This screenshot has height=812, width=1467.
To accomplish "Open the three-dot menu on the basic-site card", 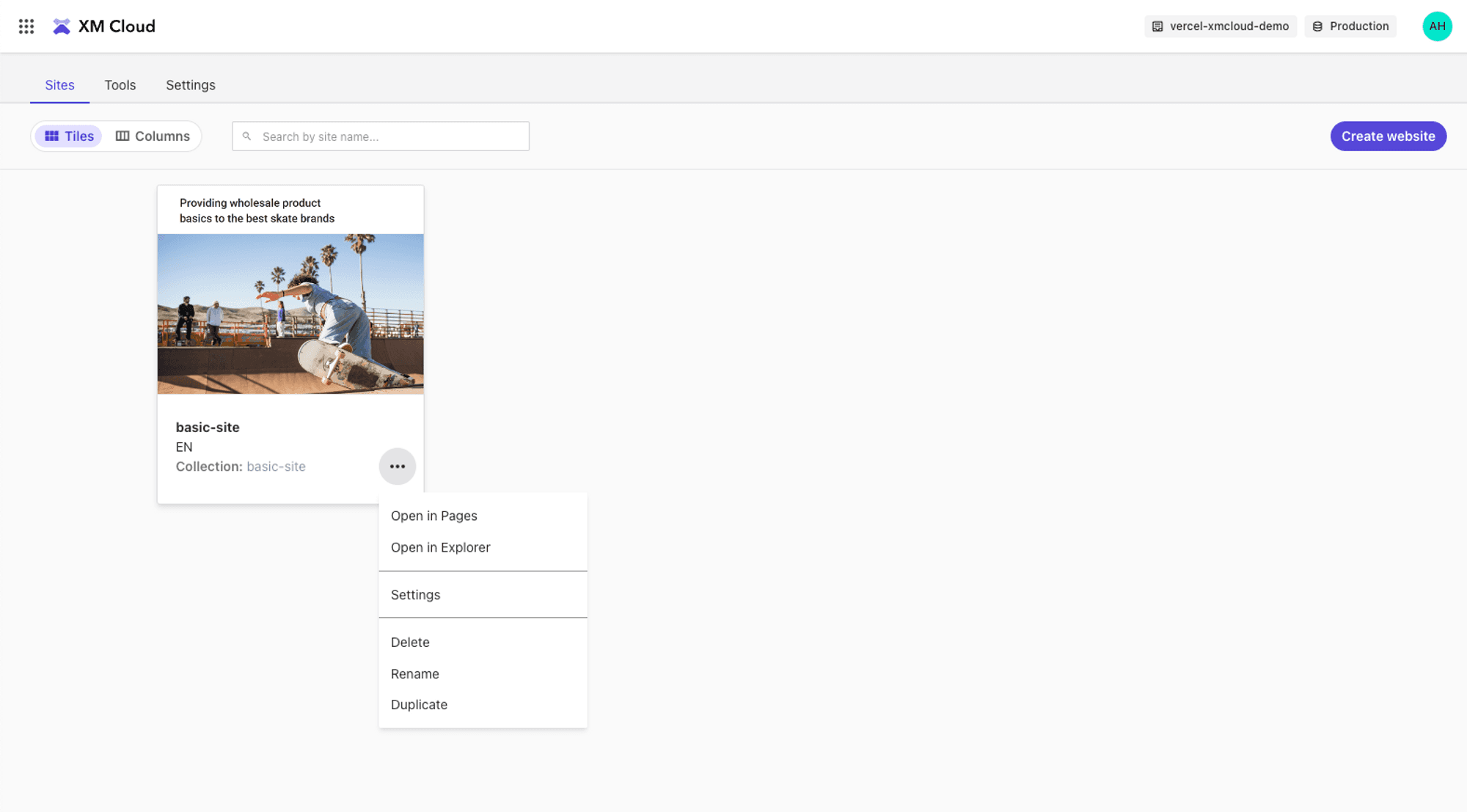I will tap(397, 467).
